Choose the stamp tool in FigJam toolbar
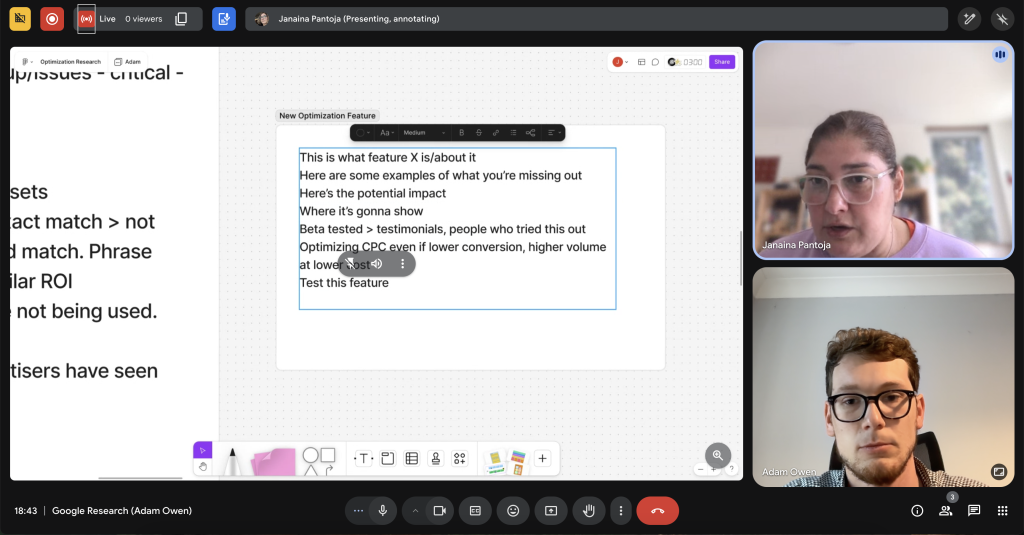 point(435,459)
